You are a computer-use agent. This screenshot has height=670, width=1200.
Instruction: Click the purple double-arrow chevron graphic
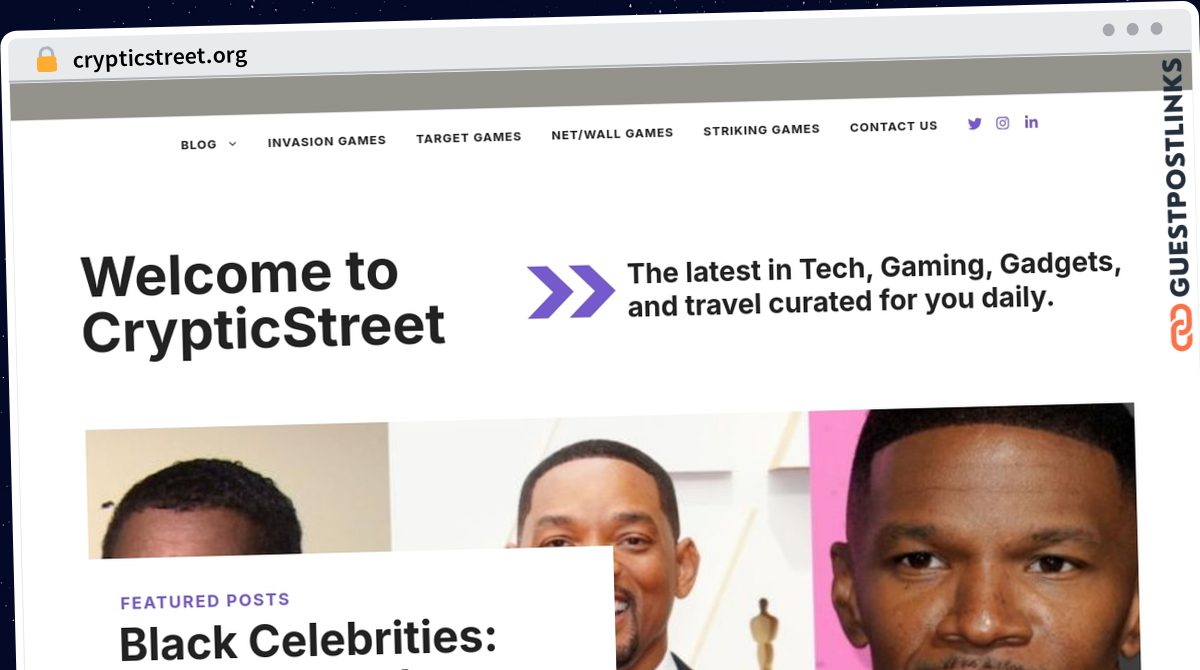coord(571,292)
